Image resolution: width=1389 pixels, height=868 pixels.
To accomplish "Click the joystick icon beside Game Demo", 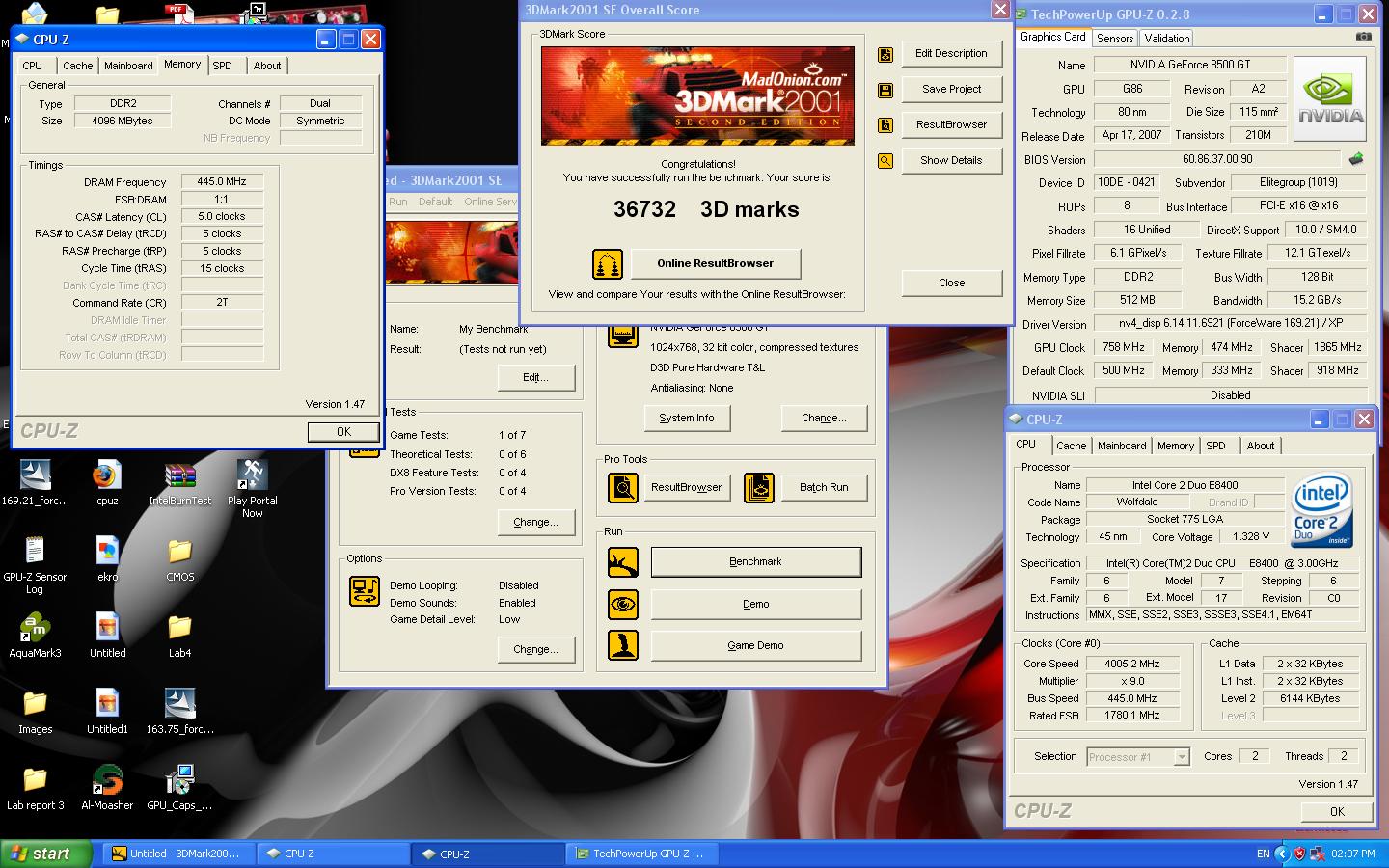I will tap(622, 645).
